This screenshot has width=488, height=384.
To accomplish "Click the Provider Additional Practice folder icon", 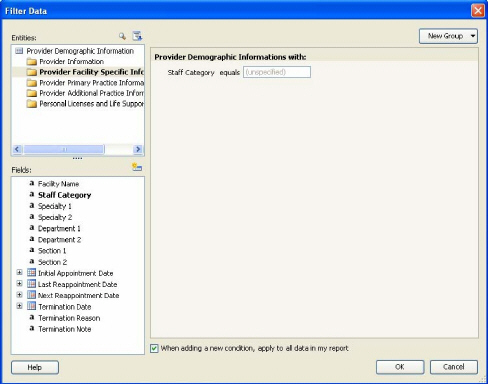I will [32, 93].
